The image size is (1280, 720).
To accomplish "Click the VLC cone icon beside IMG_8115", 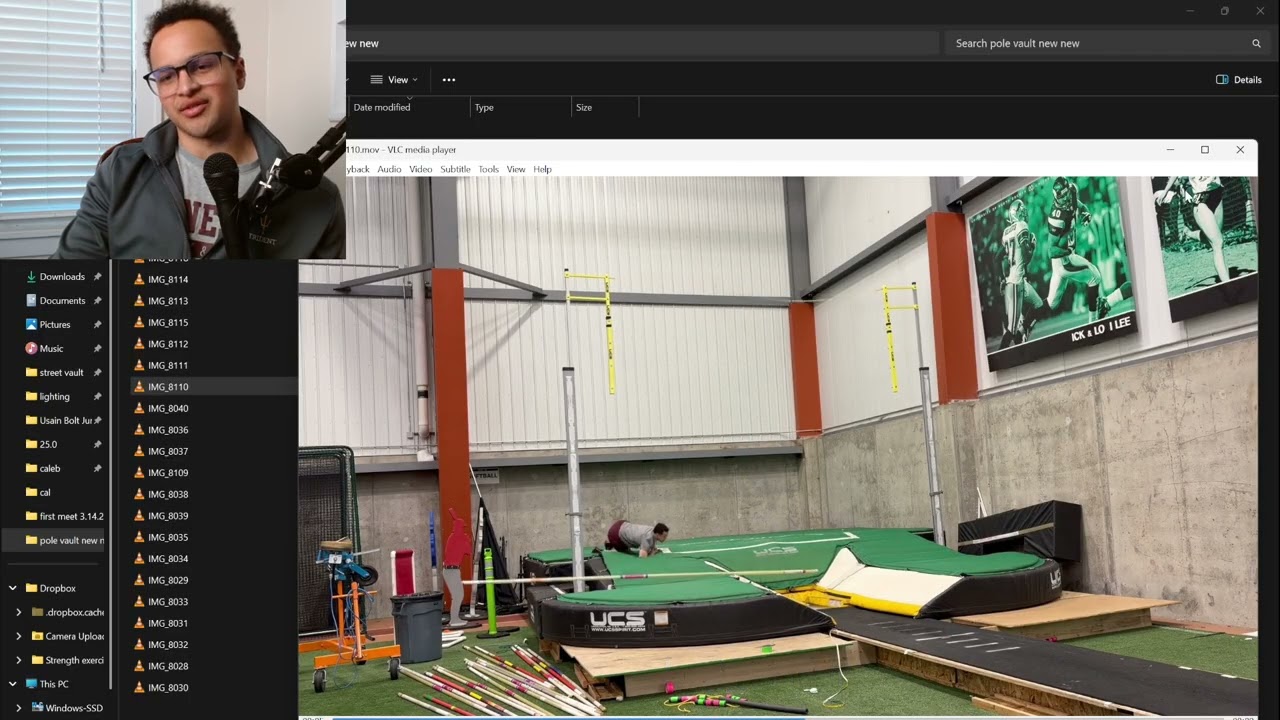I will [x=139, y=322].
